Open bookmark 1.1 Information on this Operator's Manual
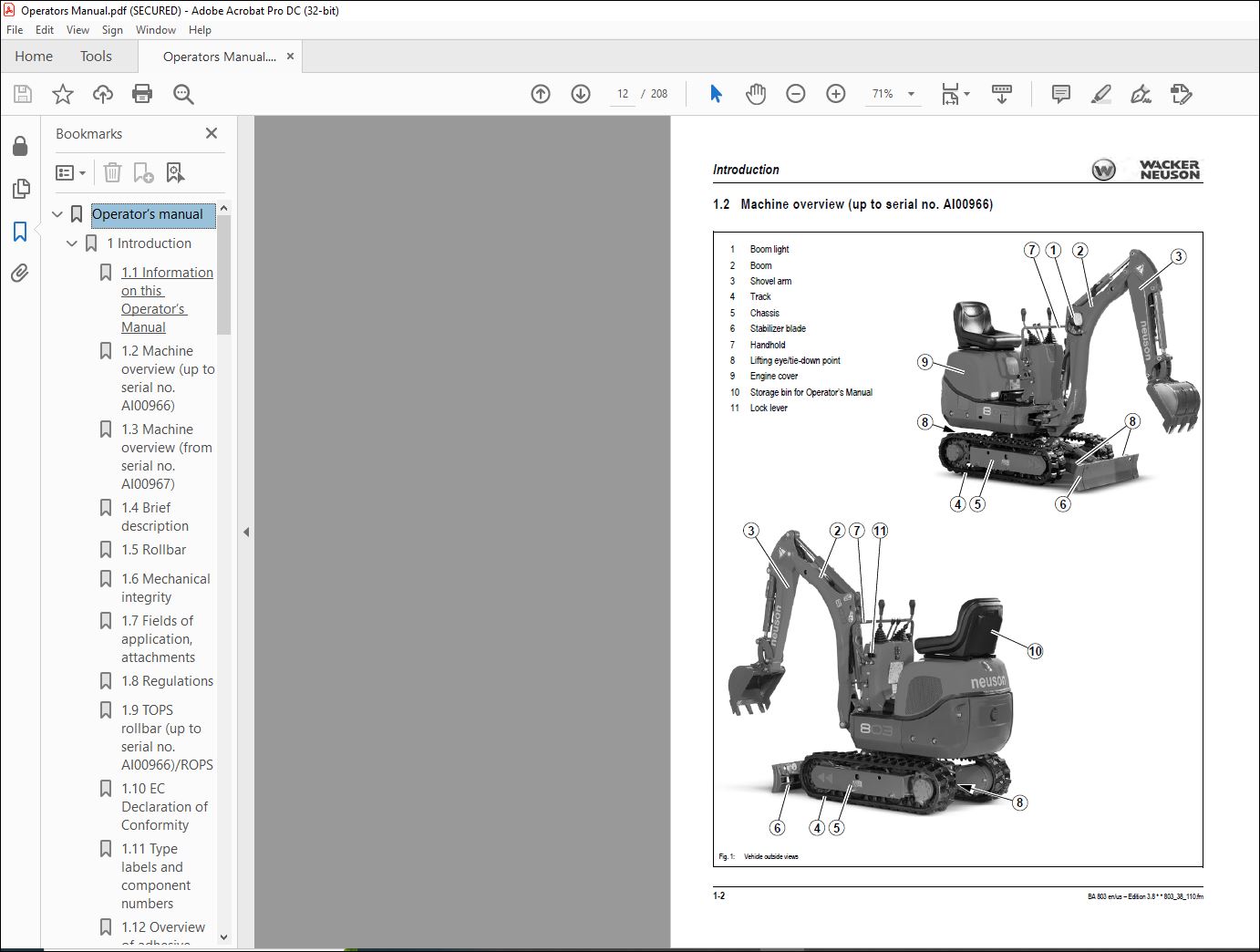 (167, 300)
